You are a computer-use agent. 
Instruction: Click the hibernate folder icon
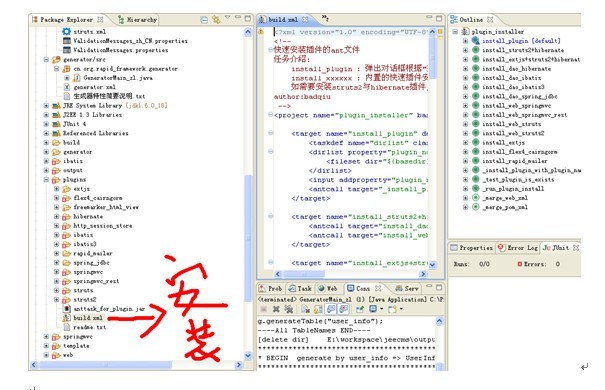(66, 216)
